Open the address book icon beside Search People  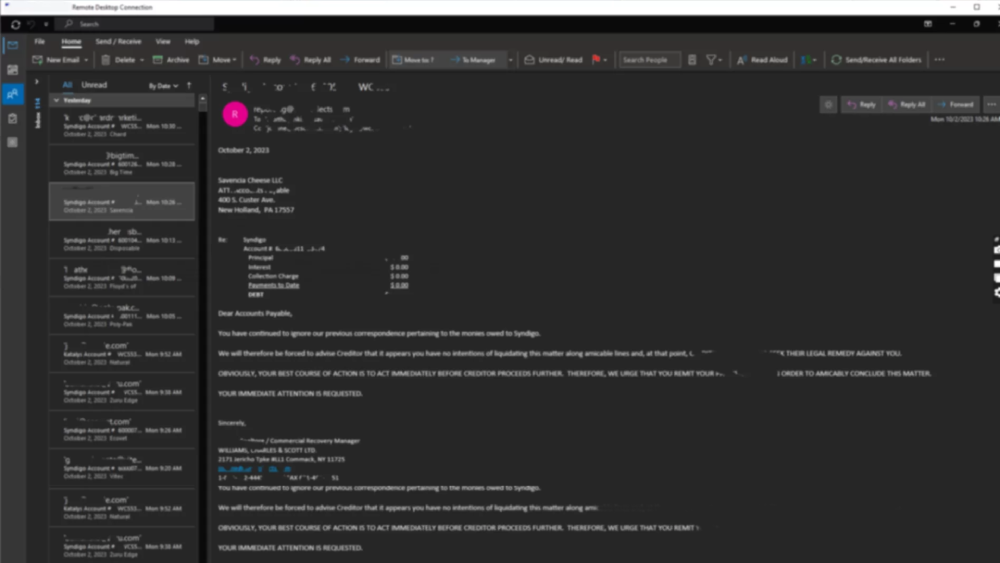click(x=692, y=60)
